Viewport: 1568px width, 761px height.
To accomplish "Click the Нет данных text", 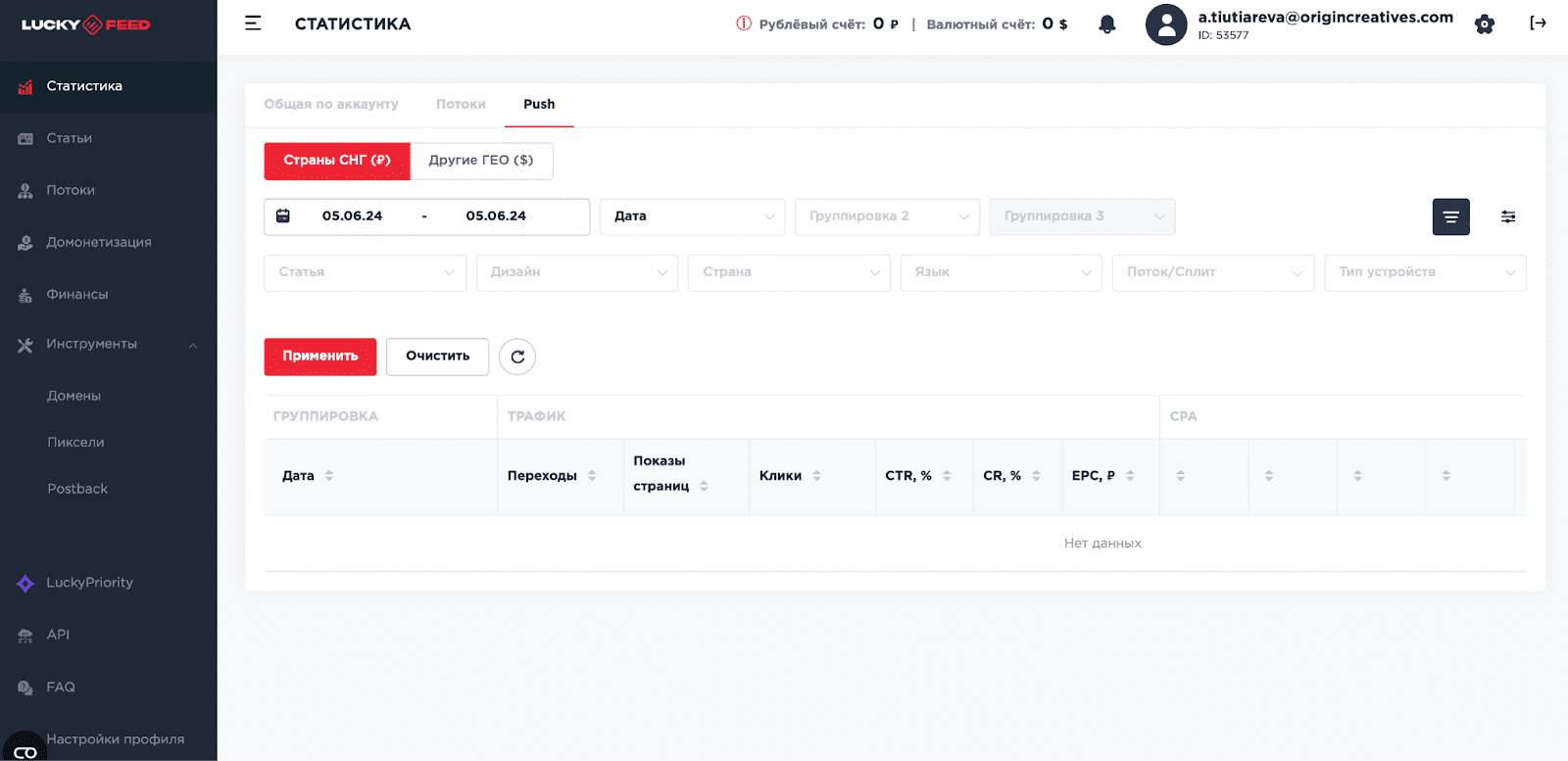I will (x=1102, y=544).
